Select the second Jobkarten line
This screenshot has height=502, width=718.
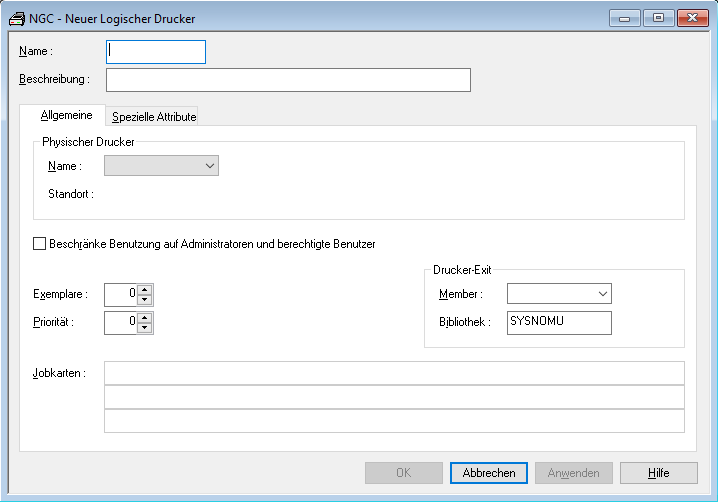[x=394, y=397]
